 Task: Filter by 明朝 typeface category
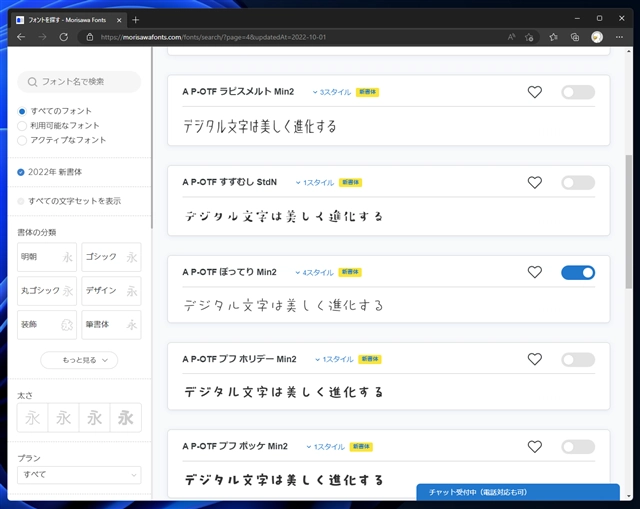tap(47, 257)
